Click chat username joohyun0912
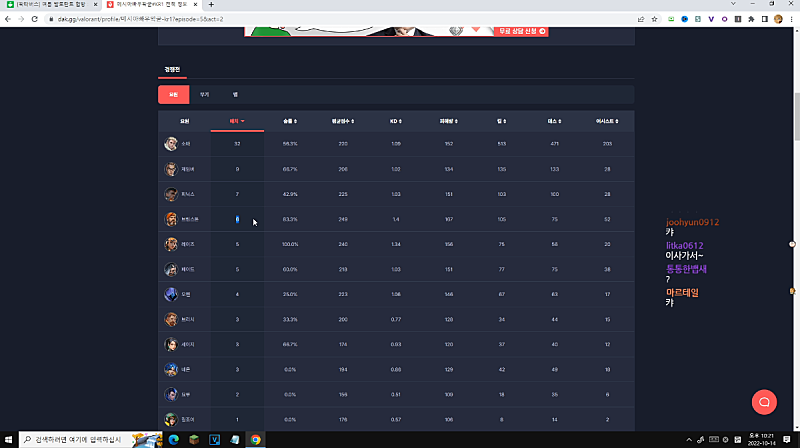This screenshot has width=800, height=448. 692,222
